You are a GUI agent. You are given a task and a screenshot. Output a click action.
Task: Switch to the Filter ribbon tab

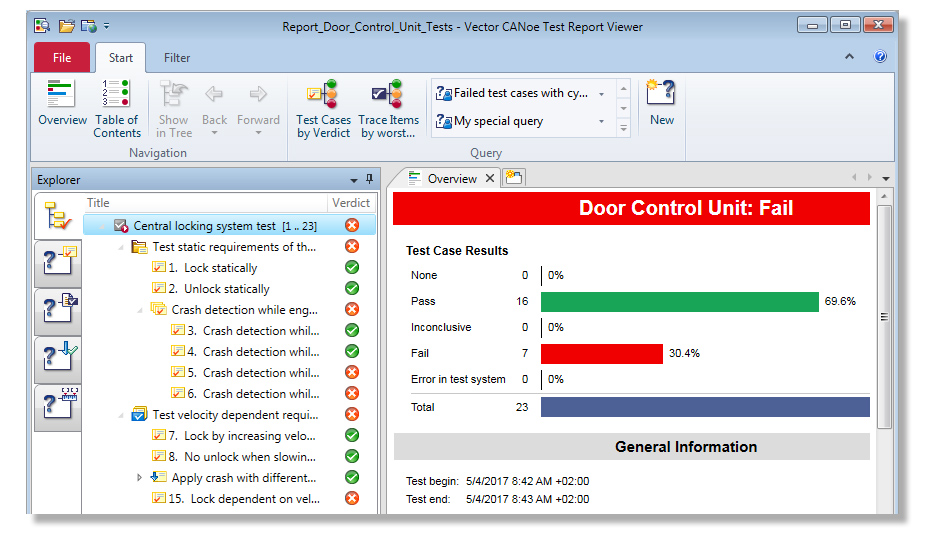(177, 58)
